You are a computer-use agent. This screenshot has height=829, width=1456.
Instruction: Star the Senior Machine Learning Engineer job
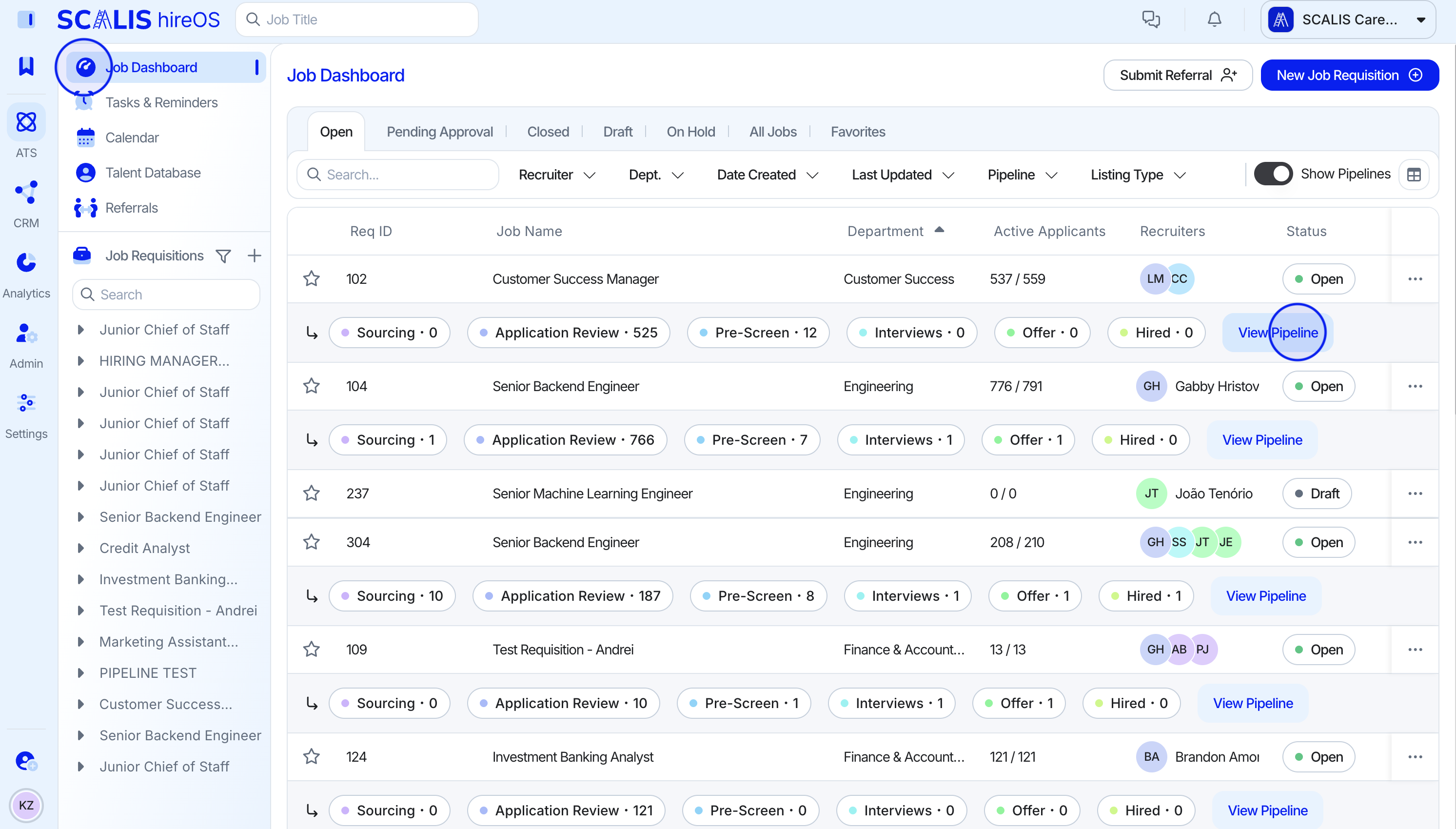312,493
